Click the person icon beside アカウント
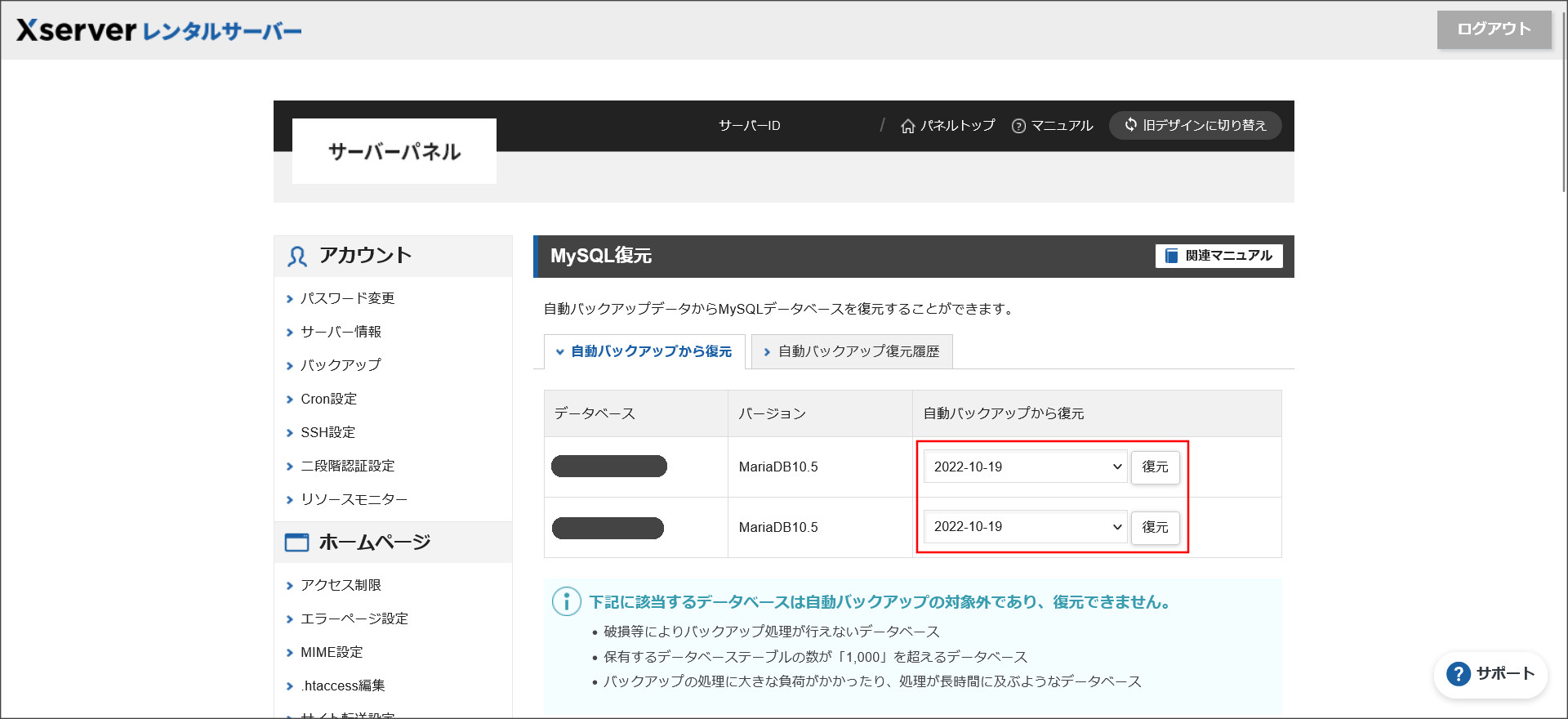Screen dimensions: 1568x719 click(x=296, y=257)
